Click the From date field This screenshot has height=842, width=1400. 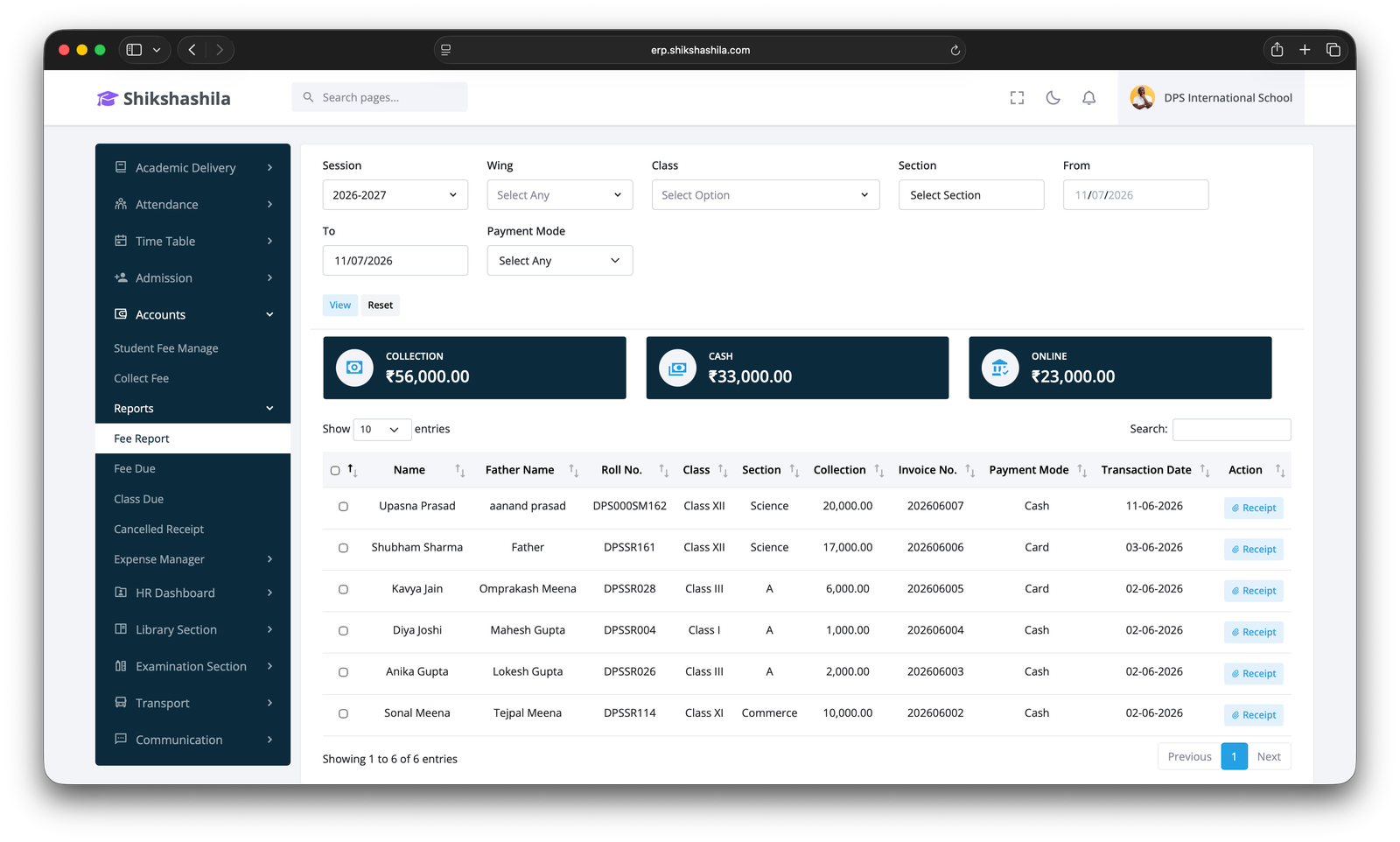(1136, 194)
